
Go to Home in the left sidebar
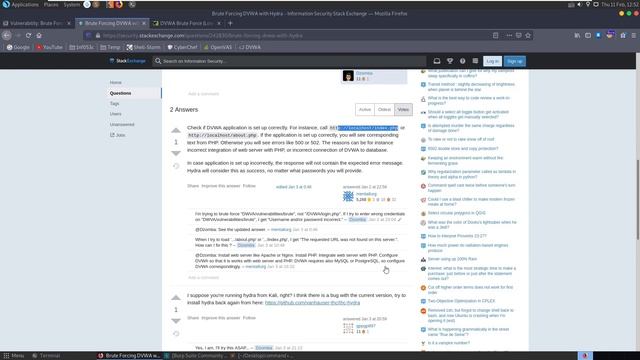coord(116,82)
